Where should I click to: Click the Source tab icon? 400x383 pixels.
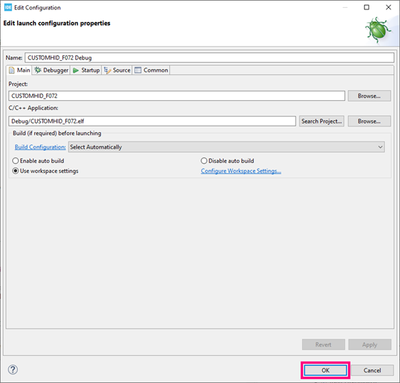[x=107, y=70]
